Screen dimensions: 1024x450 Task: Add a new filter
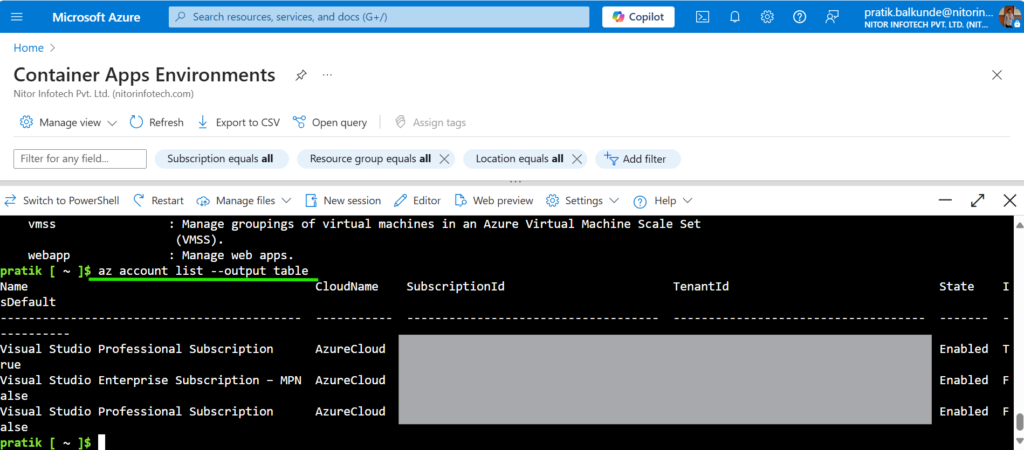637,159
